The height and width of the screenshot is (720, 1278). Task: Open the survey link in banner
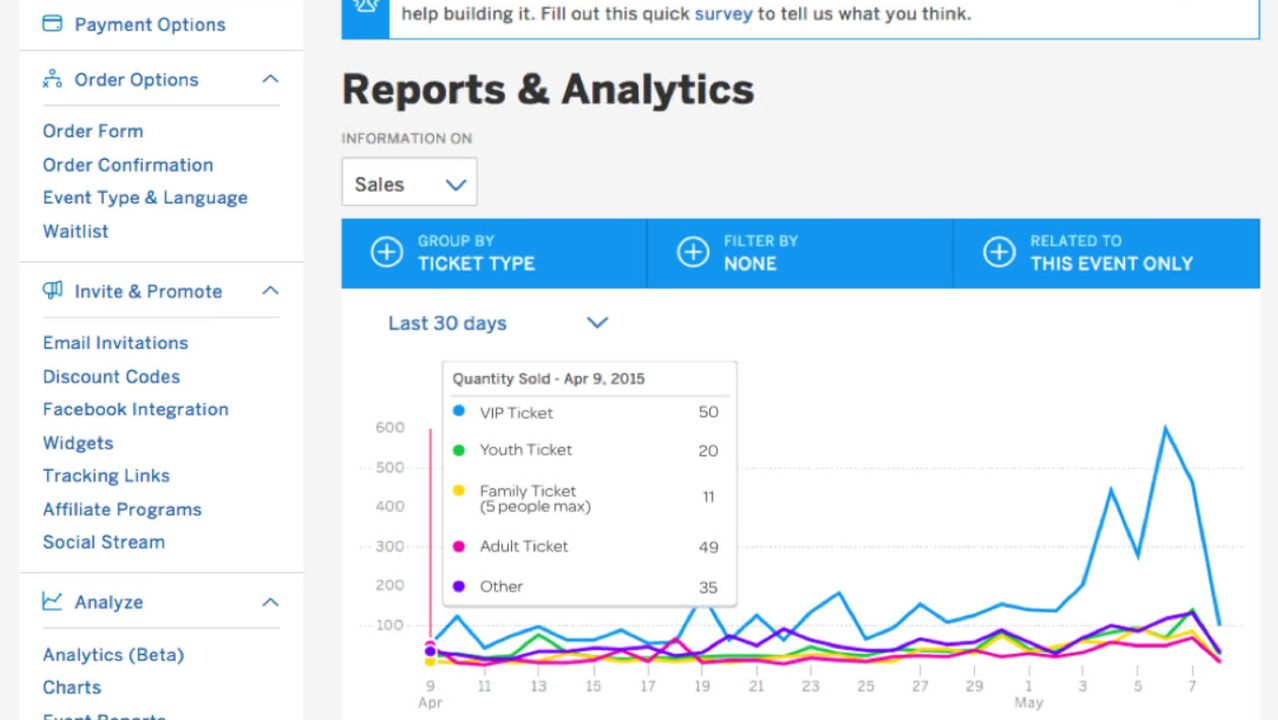[723, 14]
